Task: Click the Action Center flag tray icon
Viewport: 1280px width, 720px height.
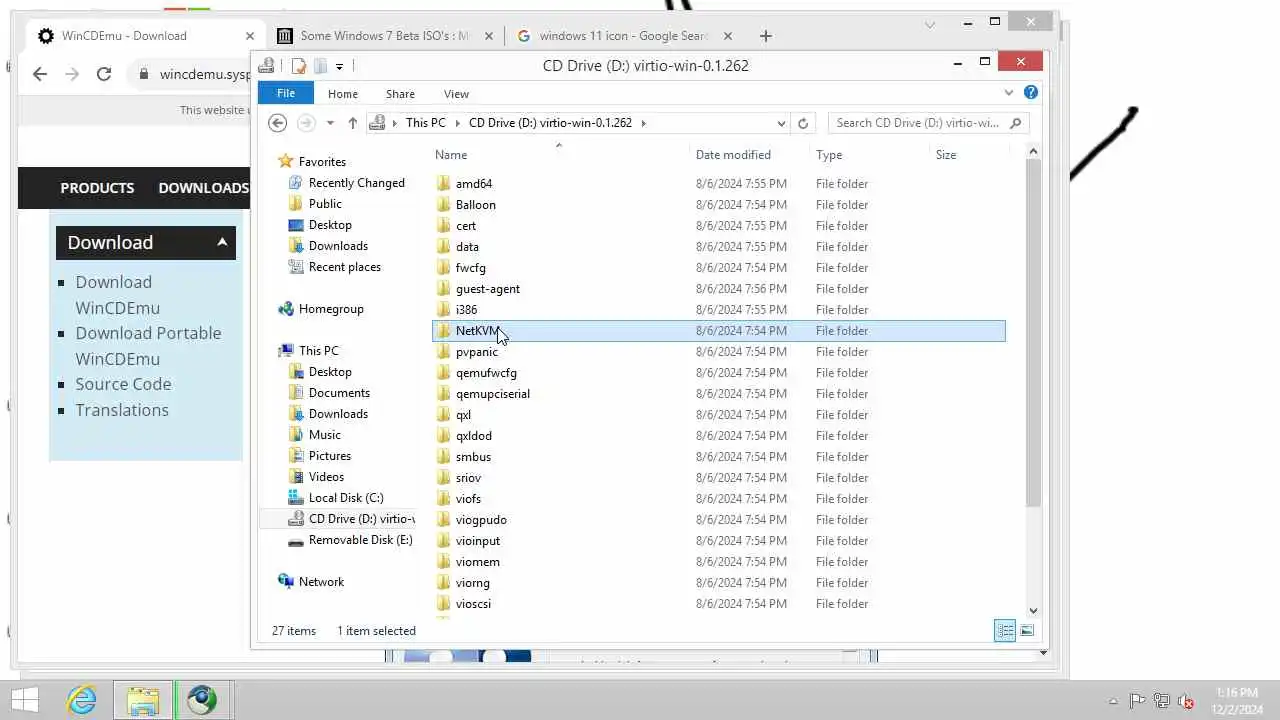Action: (1137, 701)
